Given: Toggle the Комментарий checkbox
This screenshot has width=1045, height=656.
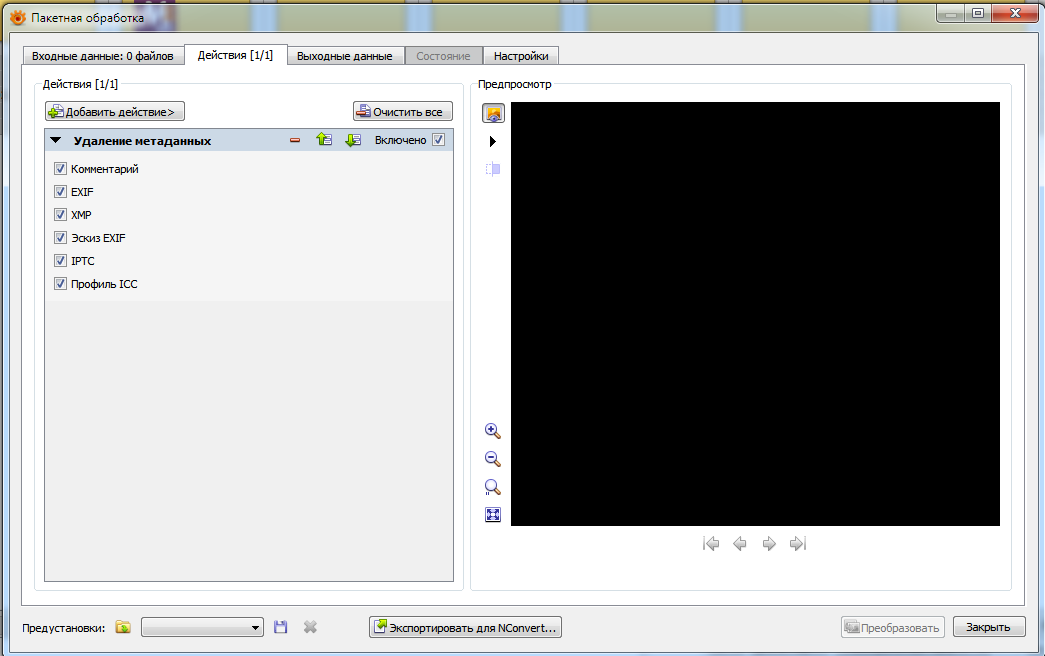Looking at the screenshot, I should pyautogui.click(x=61, y=169).
